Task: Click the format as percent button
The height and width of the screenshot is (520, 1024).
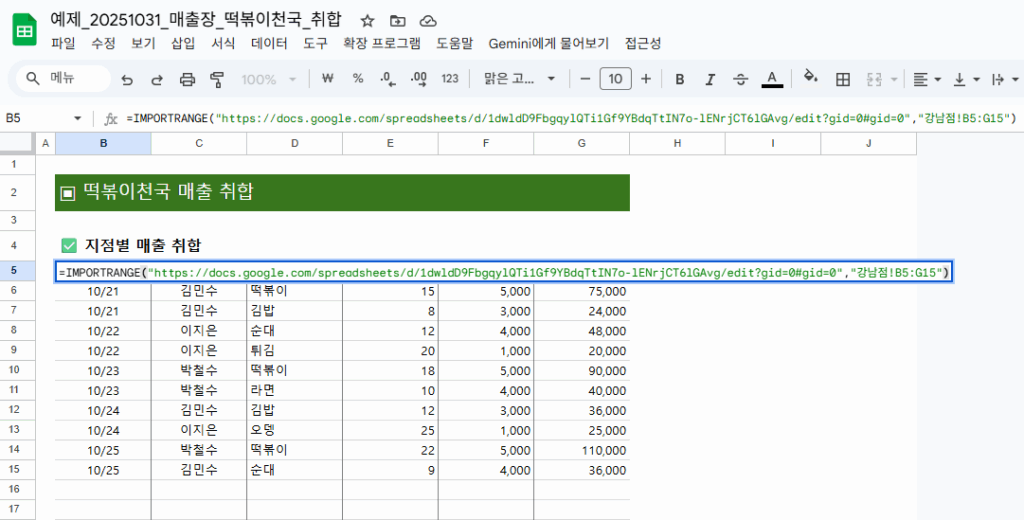Action: click(x=358, y=79)
